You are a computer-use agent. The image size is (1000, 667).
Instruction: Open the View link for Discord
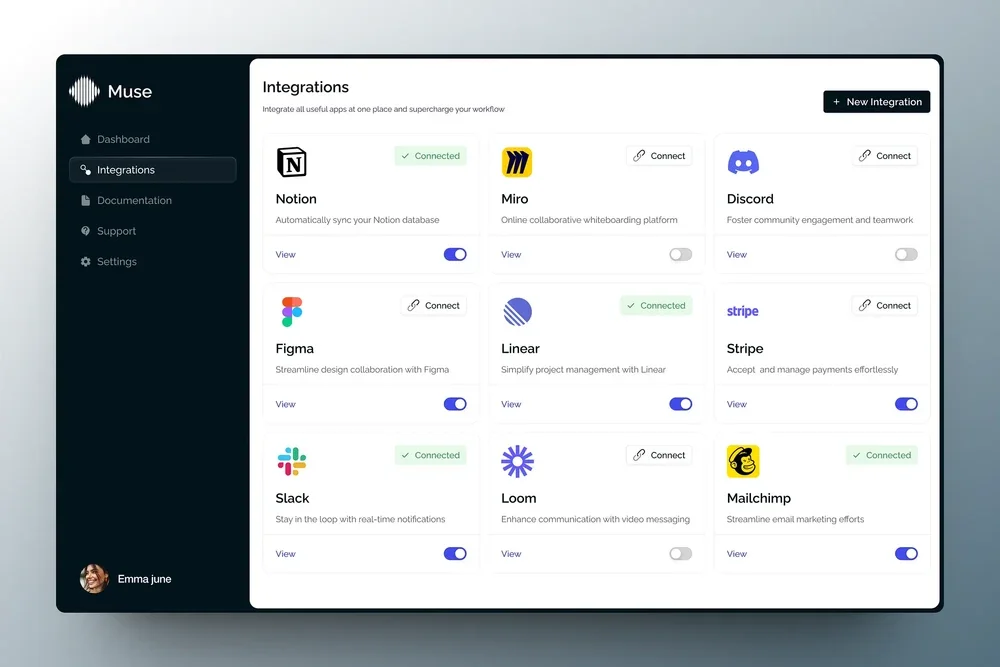737,254
